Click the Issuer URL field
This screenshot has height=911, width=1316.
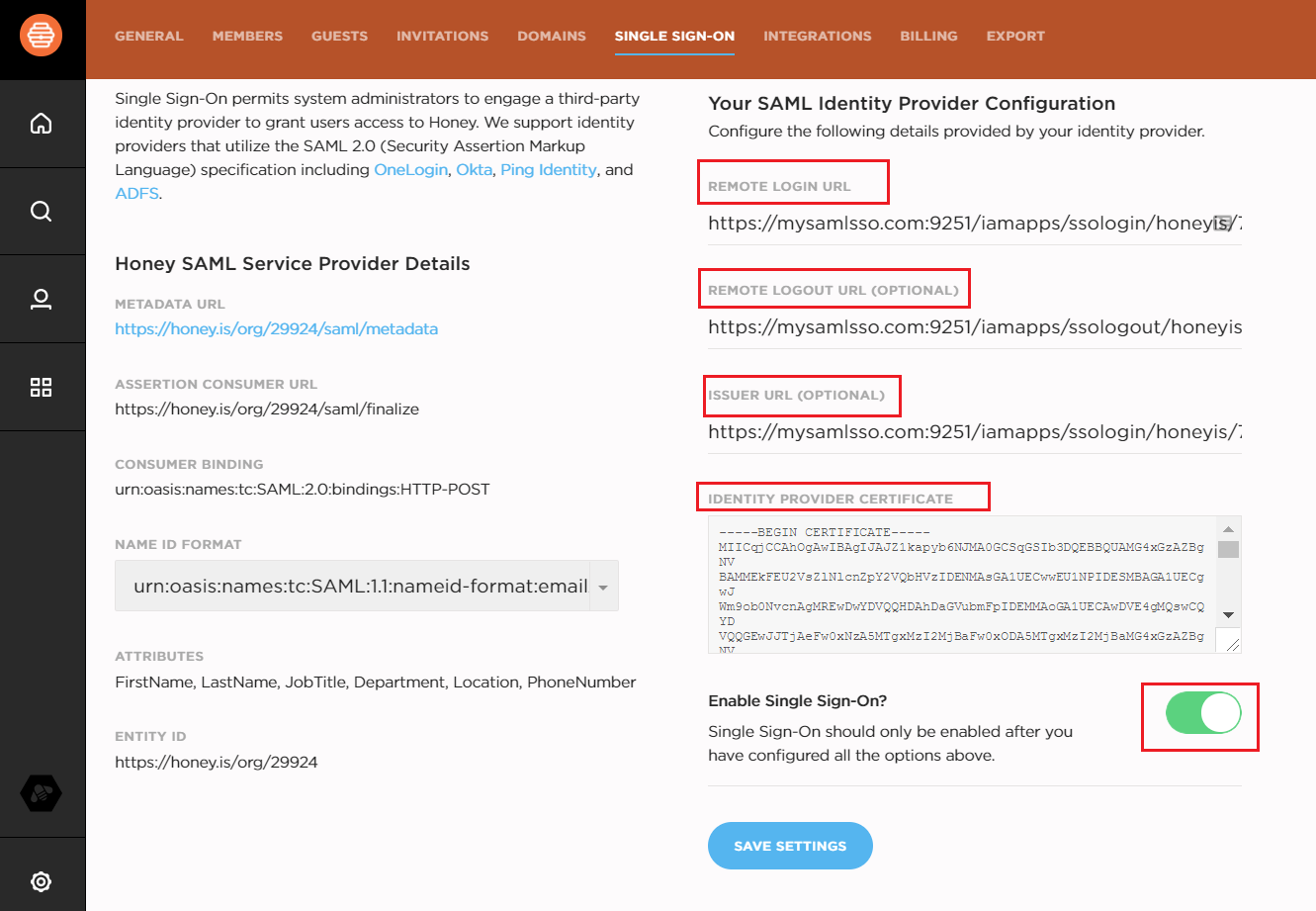click(975, 432)
